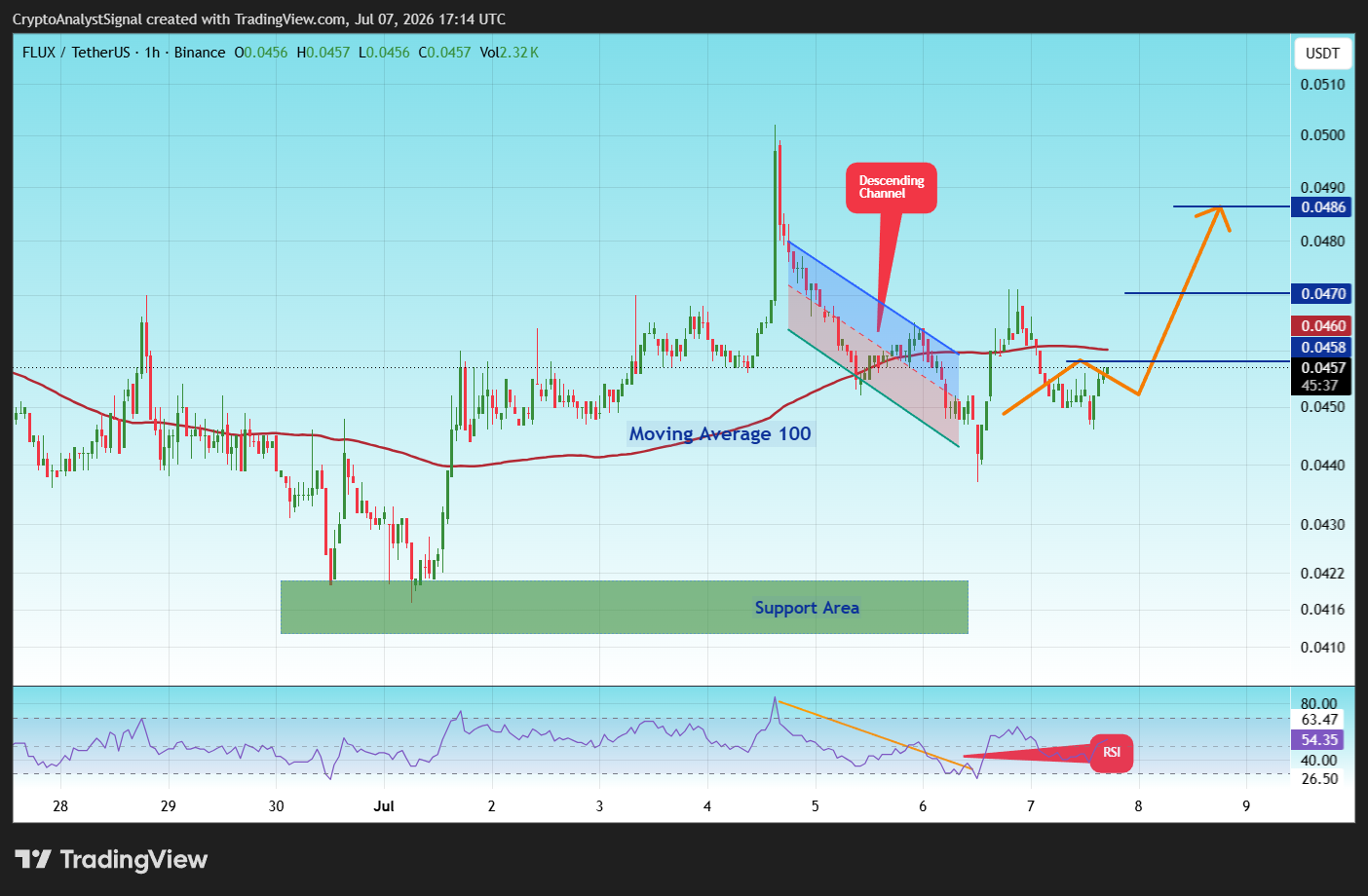Click the RSI 80.00 axis label

[x=1319, y=703]
